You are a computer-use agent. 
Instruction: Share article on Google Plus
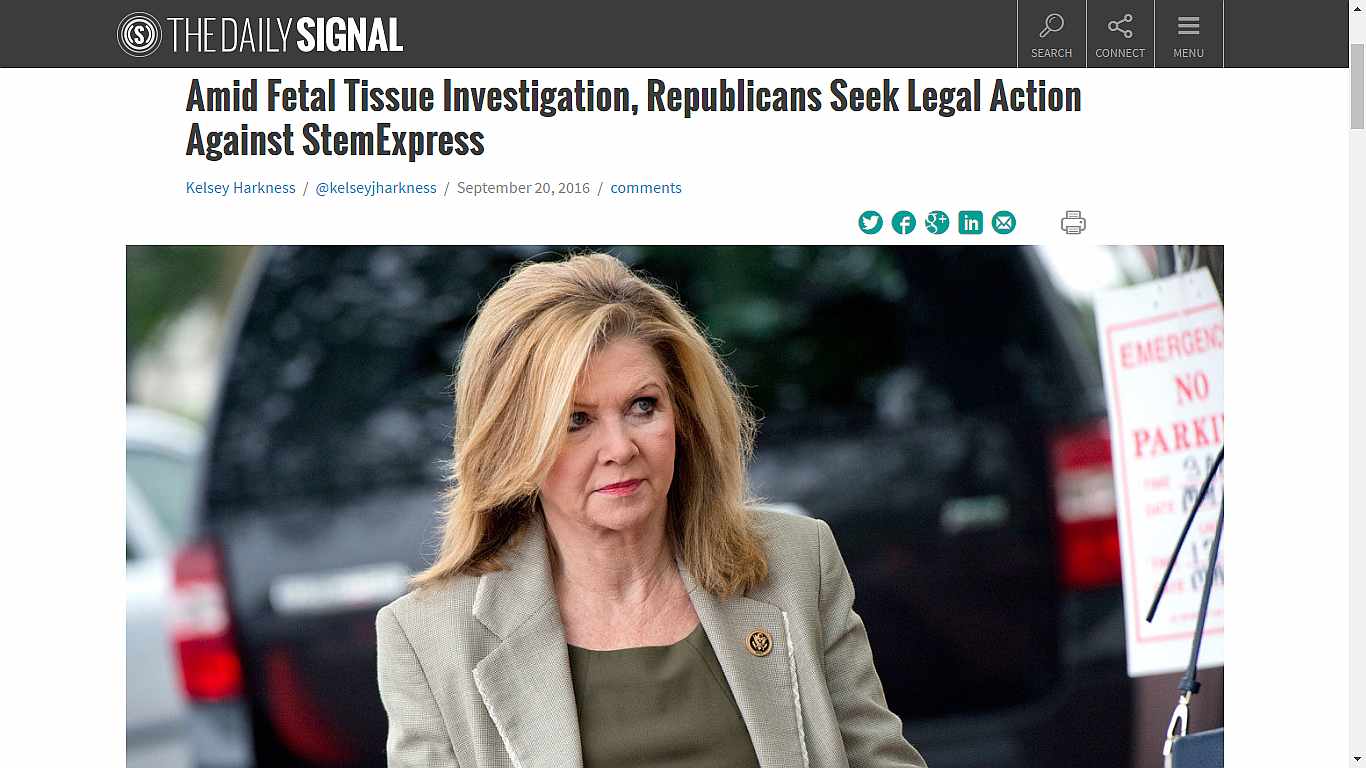coord(937,223)
